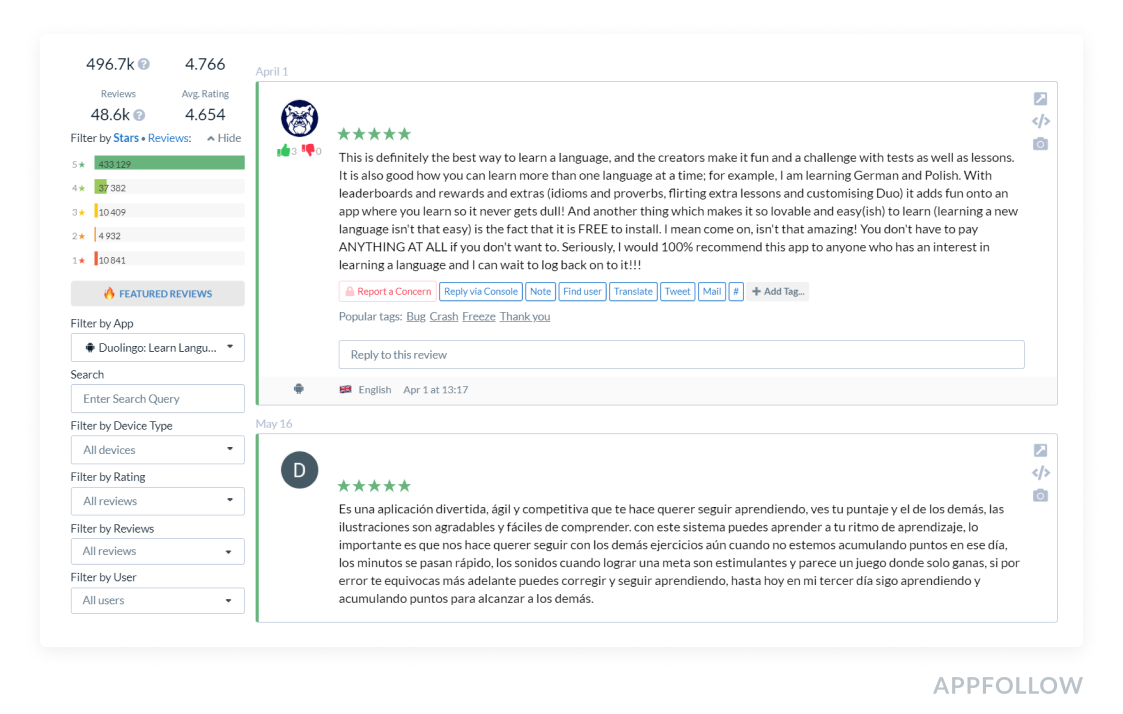The width and height of the screenshot is (1123, 714).
Task: Switch the filter to Reviews link
Action: coord(167,138)
